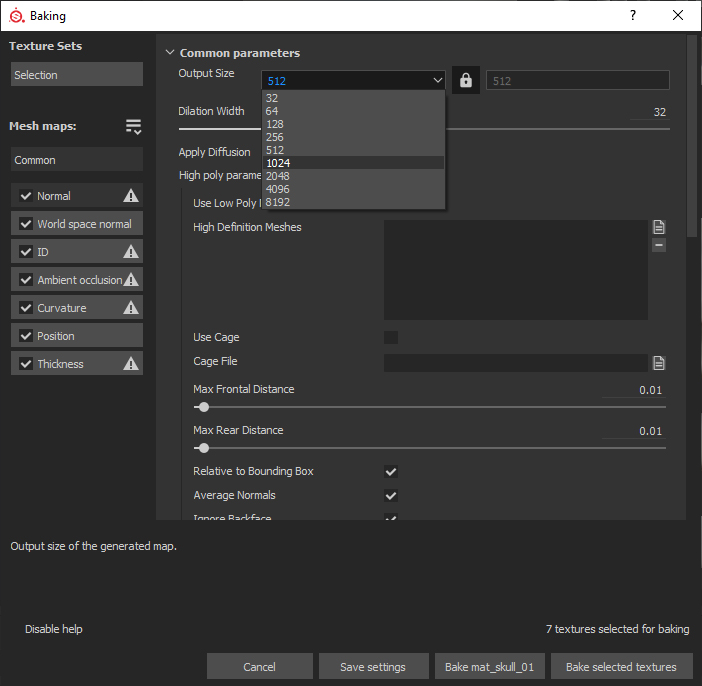Uncheck the World space normal map
This screenshot has height=686, width=702.
click(26, 224)
